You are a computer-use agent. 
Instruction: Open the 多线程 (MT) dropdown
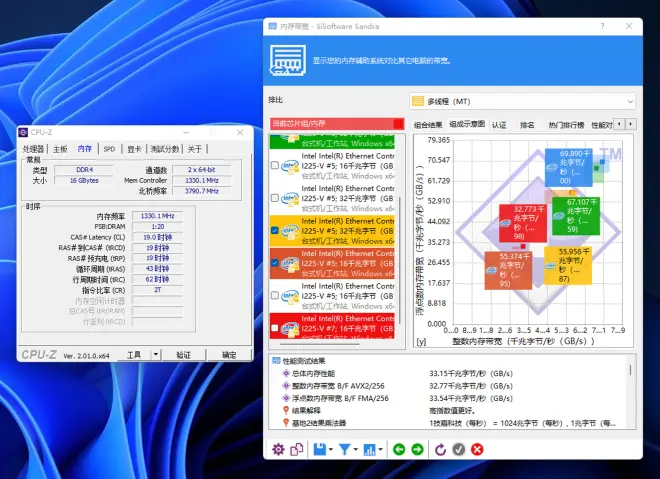pos(523,101)
